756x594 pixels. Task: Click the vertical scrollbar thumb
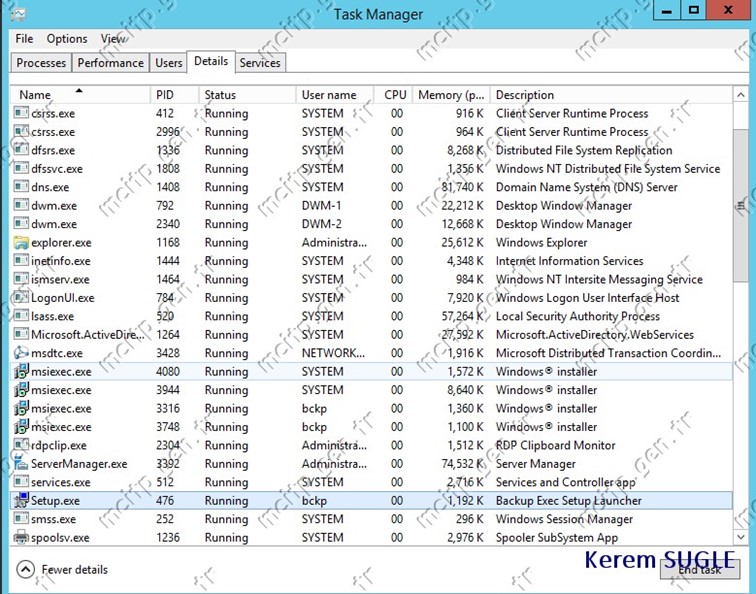[x=741, y=205]
